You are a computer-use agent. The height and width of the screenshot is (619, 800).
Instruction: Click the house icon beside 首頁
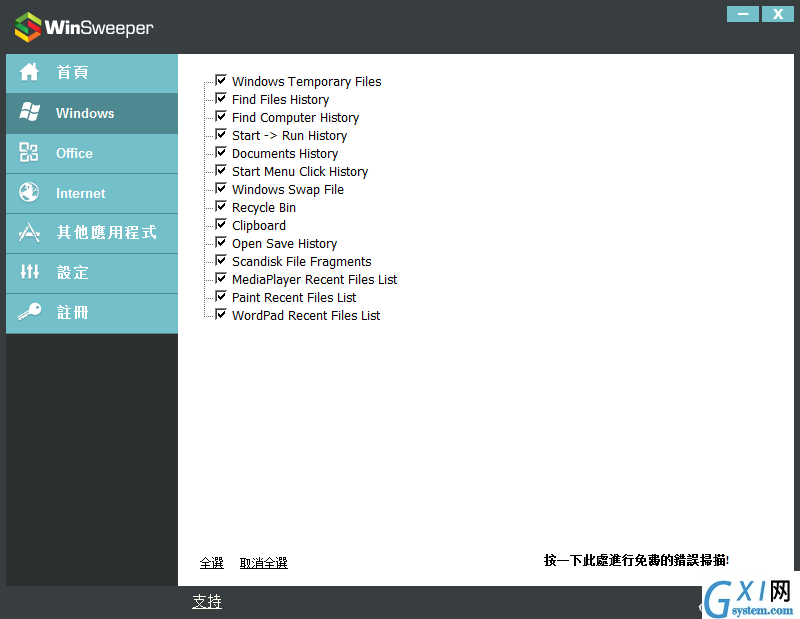tap(29, 72)
